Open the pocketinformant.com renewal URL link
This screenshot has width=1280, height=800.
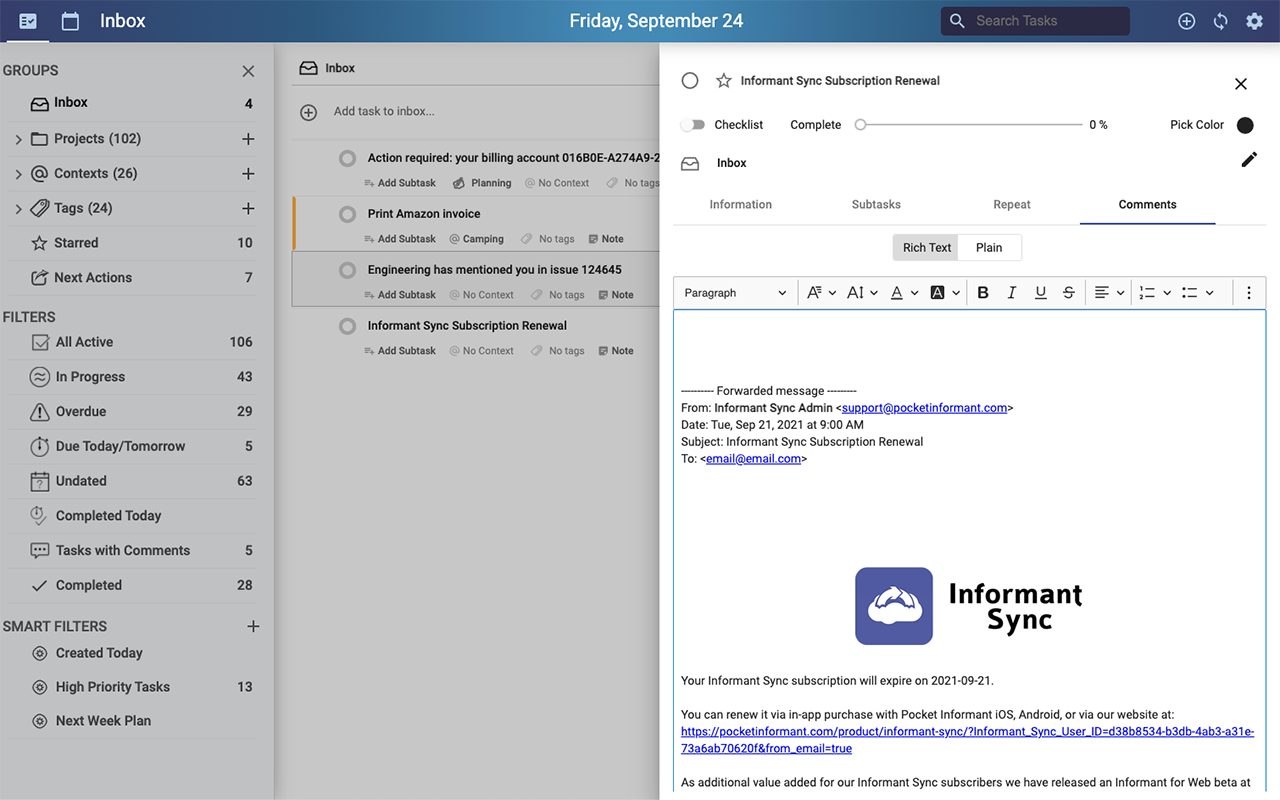967,740
